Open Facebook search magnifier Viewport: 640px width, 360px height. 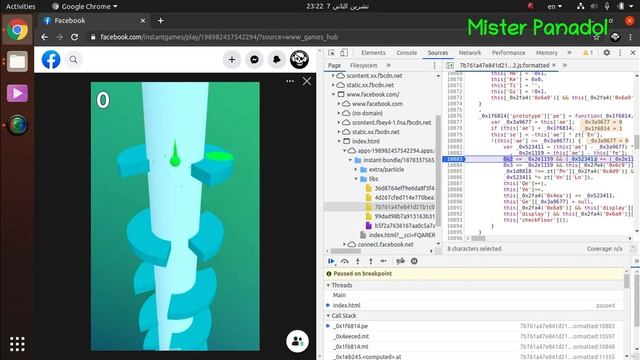[73, 60]
